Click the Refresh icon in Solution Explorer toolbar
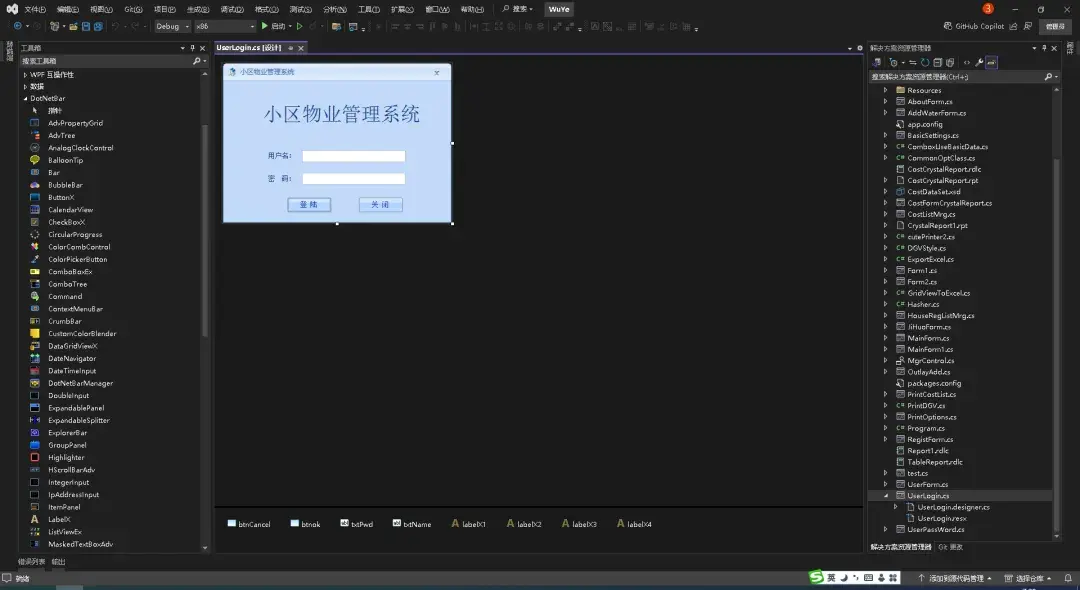 (x=925, y=62)
